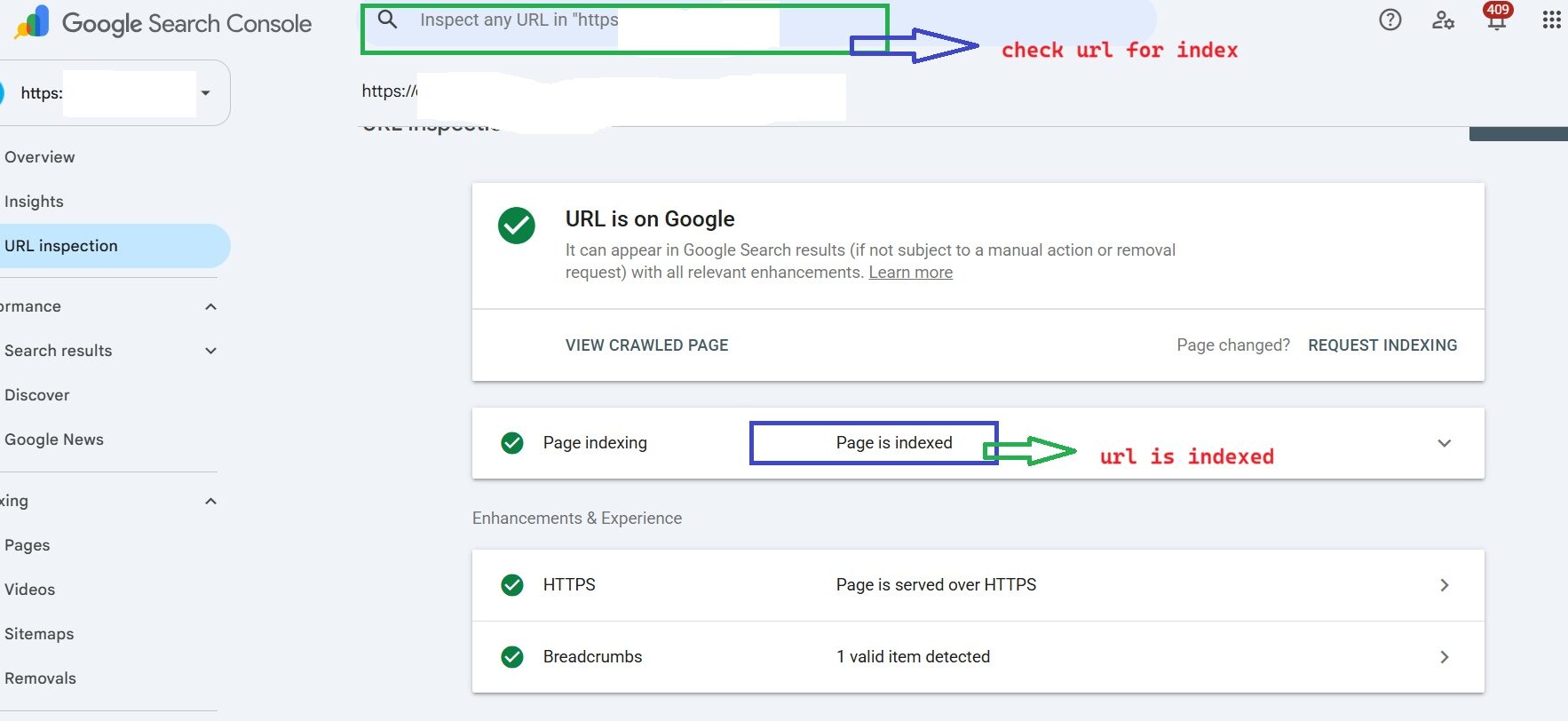Click the Google Search Console logo
The height and width of the screenshot is (721, 1568).
click(x=164, y=23)
